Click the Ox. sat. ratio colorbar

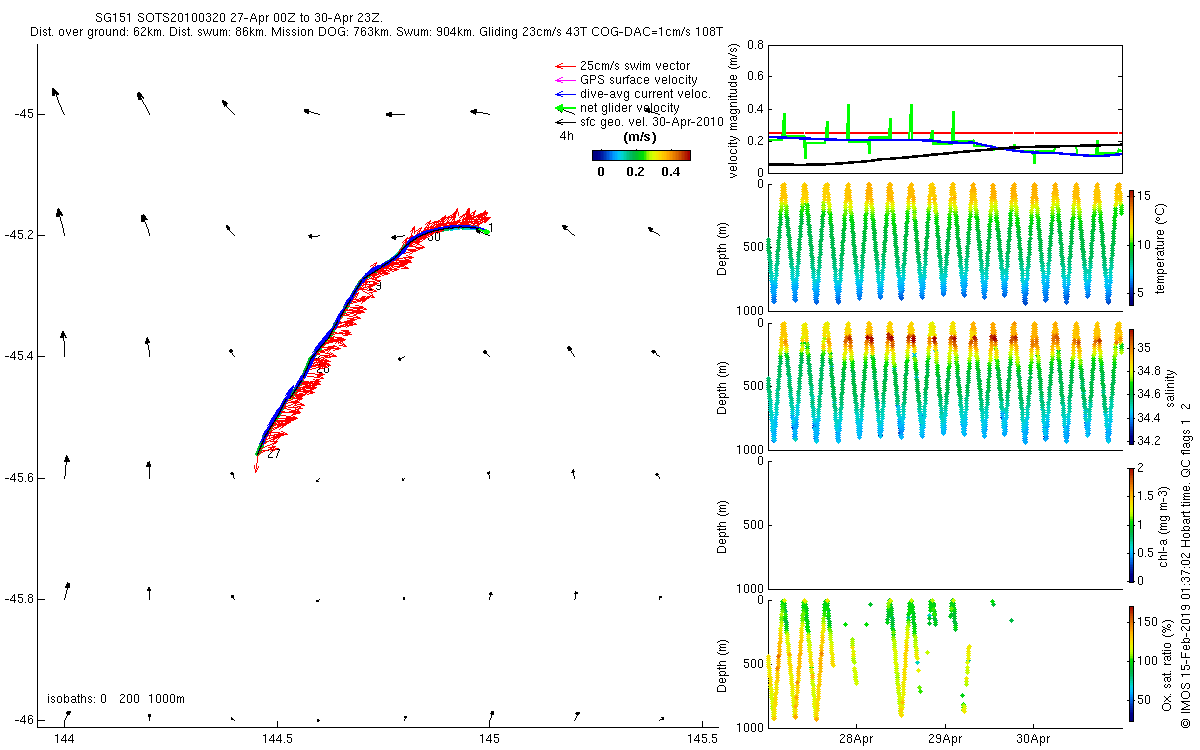pyautogui.click(x=1131, y=660)
